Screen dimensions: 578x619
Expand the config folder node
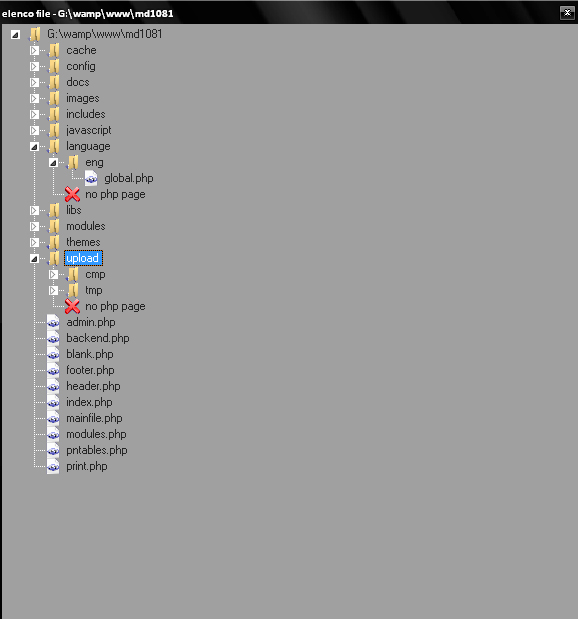(34, 66)
